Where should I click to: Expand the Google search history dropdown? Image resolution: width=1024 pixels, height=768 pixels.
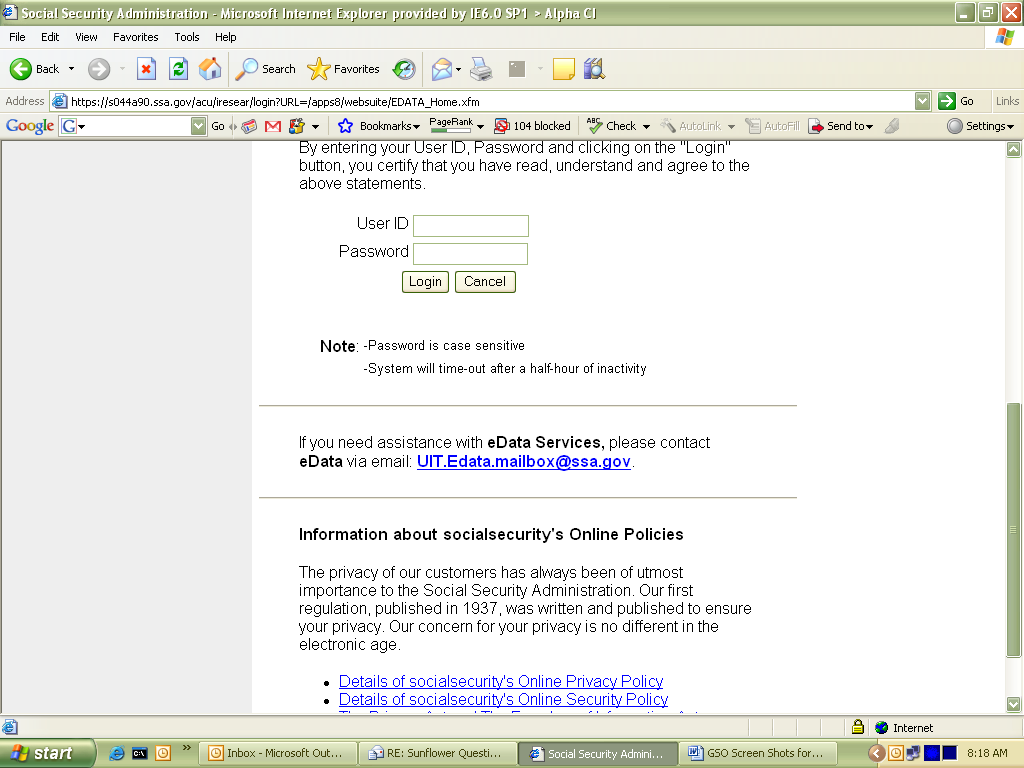[x=199, y=125]
